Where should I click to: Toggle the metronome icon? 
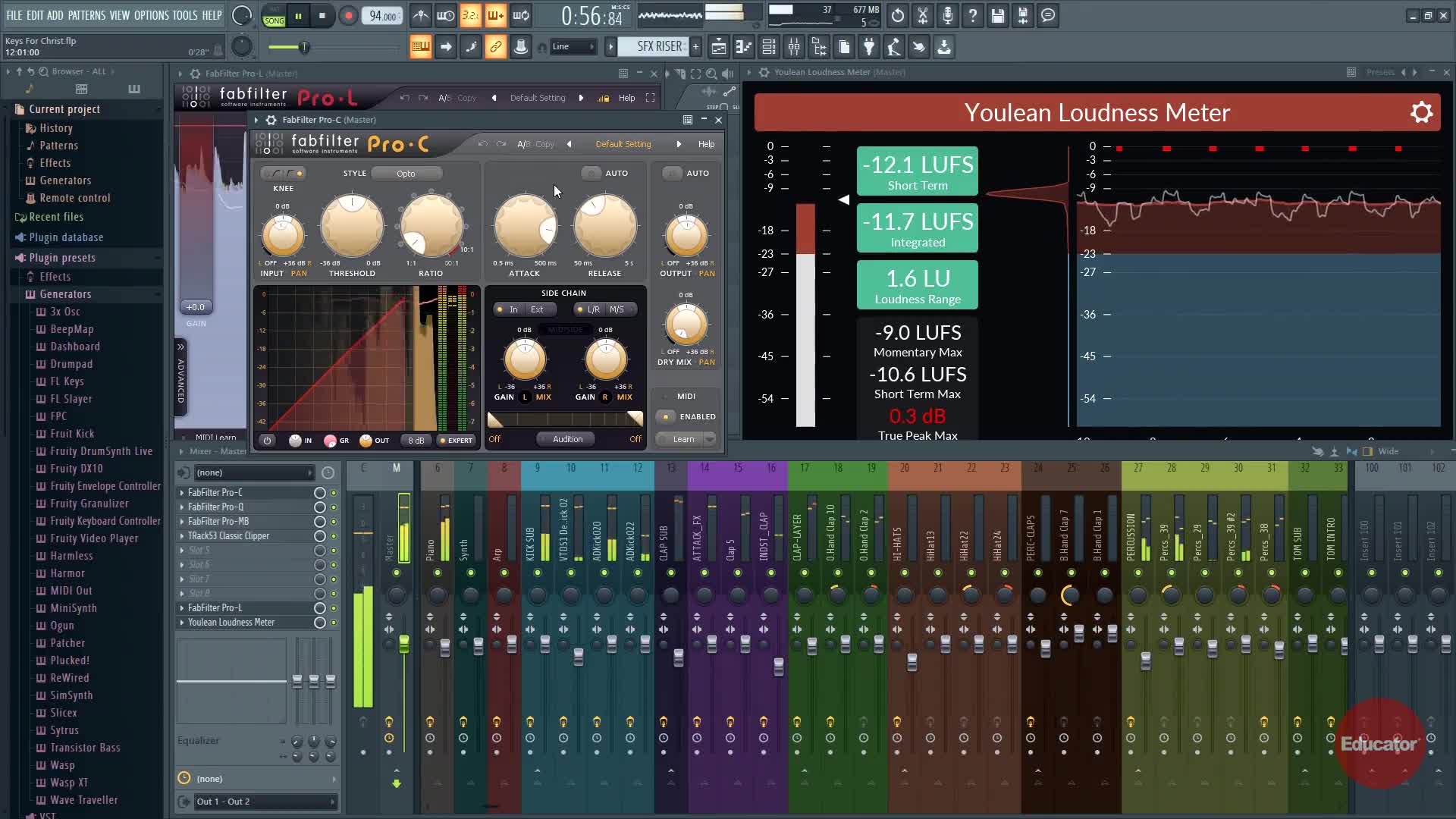click(x=421, y=16)
